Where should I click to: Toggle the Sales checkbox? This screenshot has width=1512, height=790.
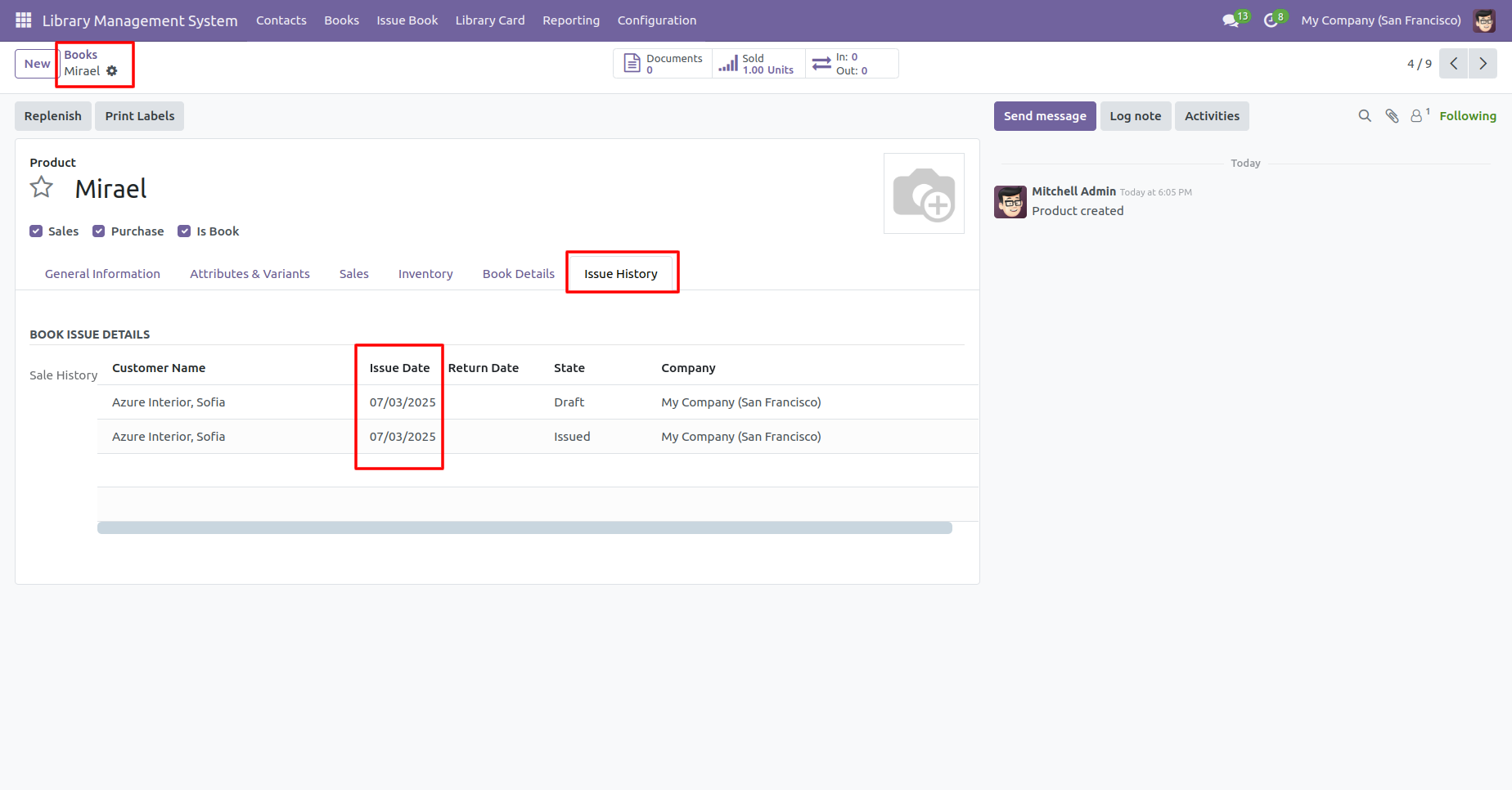(x=36, y=231)
